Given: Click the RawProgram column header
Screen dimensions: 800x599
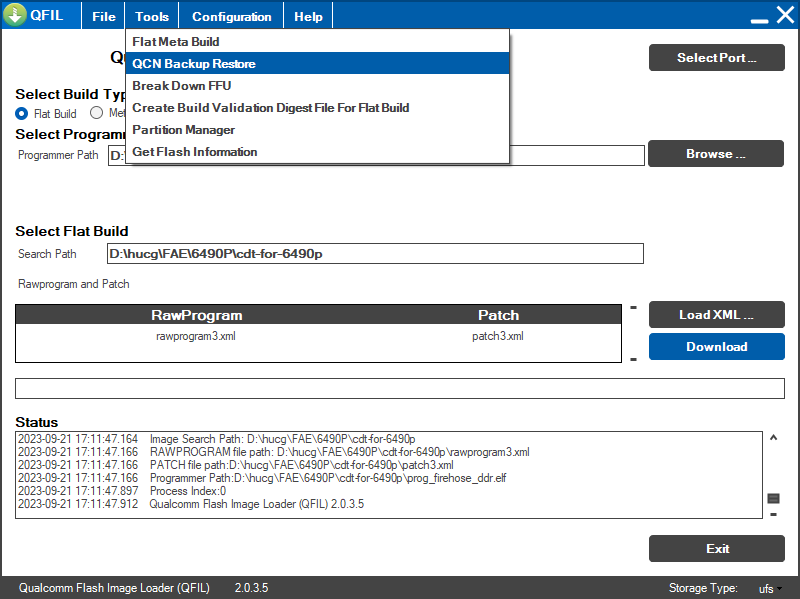Looking at the screenshot, I should (196, 315).
